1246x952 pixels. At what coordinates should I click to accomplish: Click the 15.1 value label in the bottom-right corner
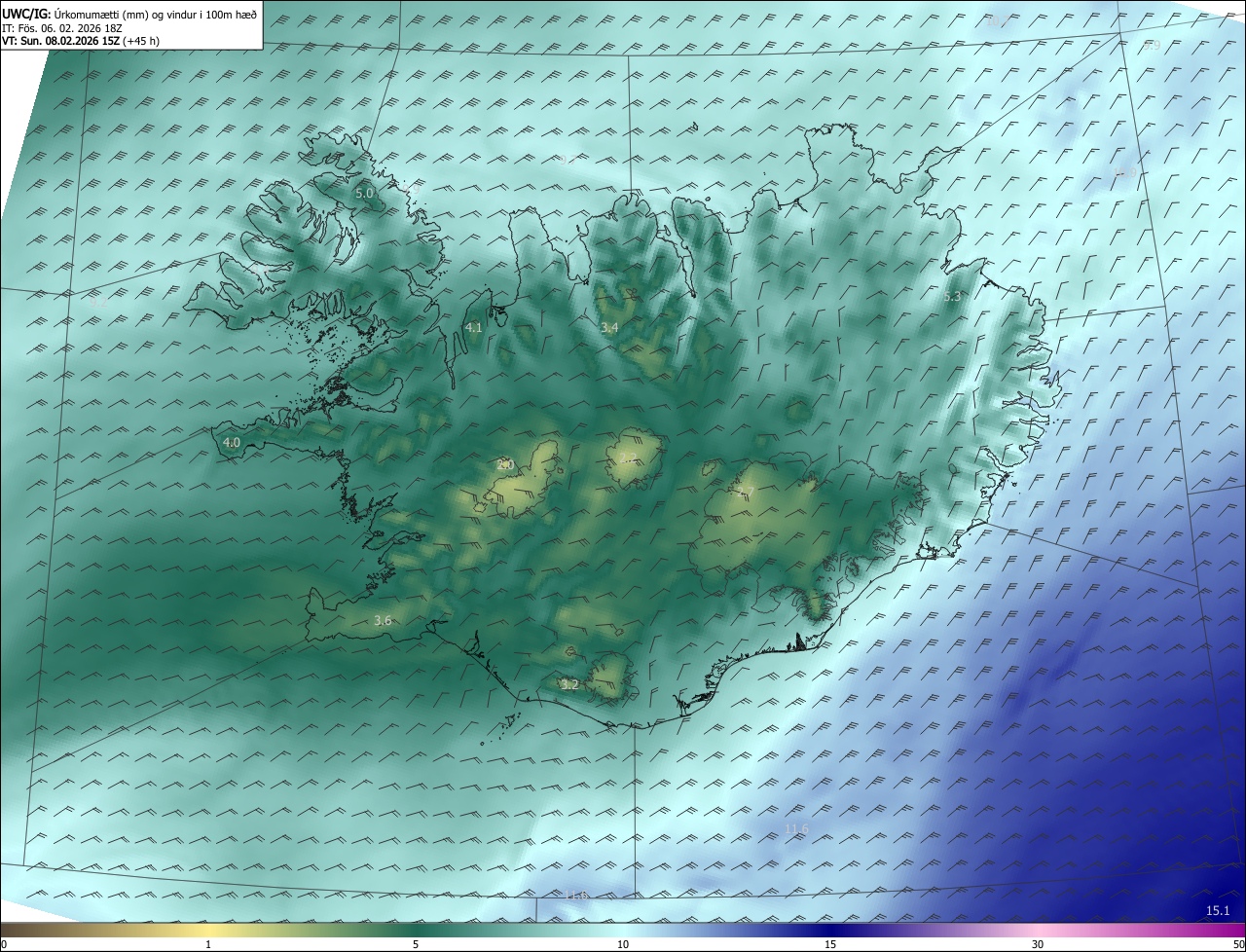point(1218,911)
